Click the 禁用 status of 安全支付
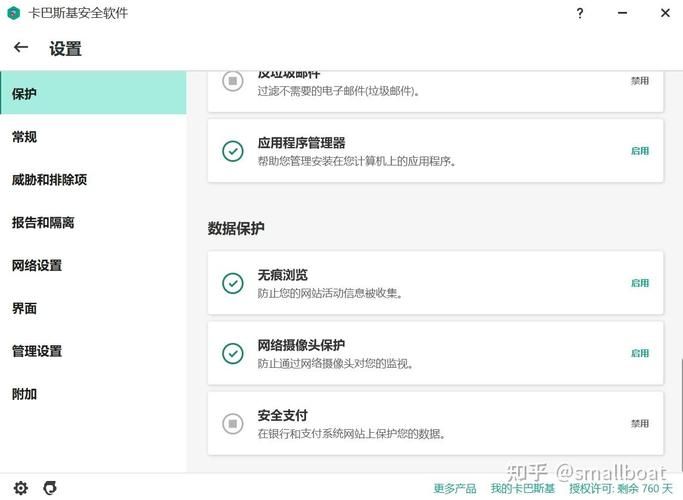 point(640,423)
